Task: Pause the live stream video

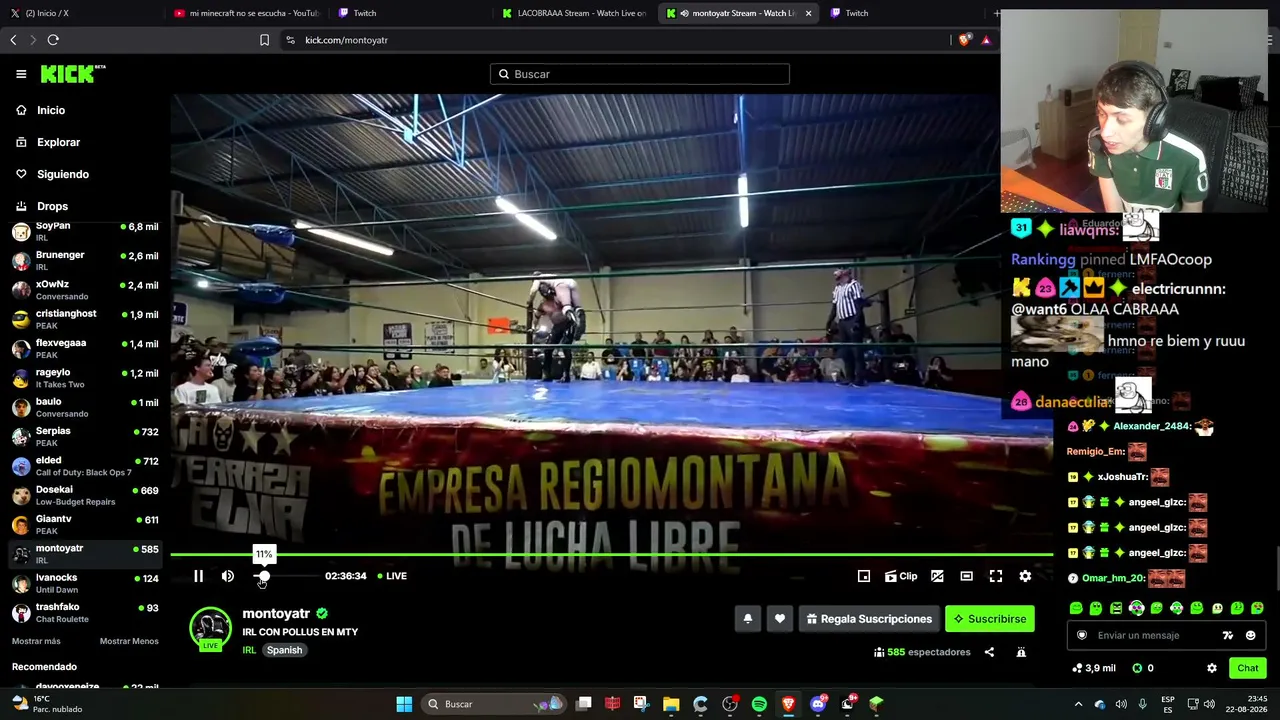Action: point(198,576)
